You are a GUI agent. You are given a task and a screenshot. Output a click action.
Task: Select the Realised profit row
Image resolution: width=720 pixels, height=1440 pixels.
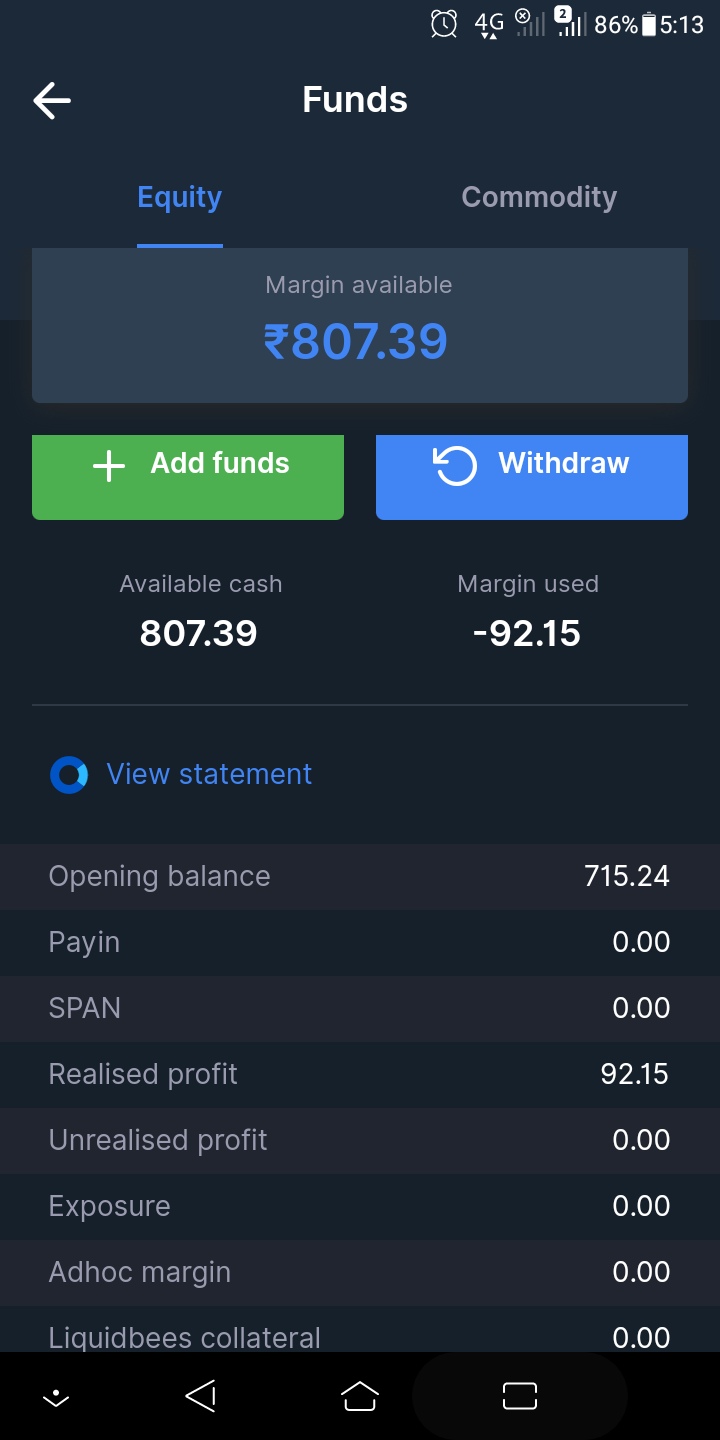[360, 1074]
